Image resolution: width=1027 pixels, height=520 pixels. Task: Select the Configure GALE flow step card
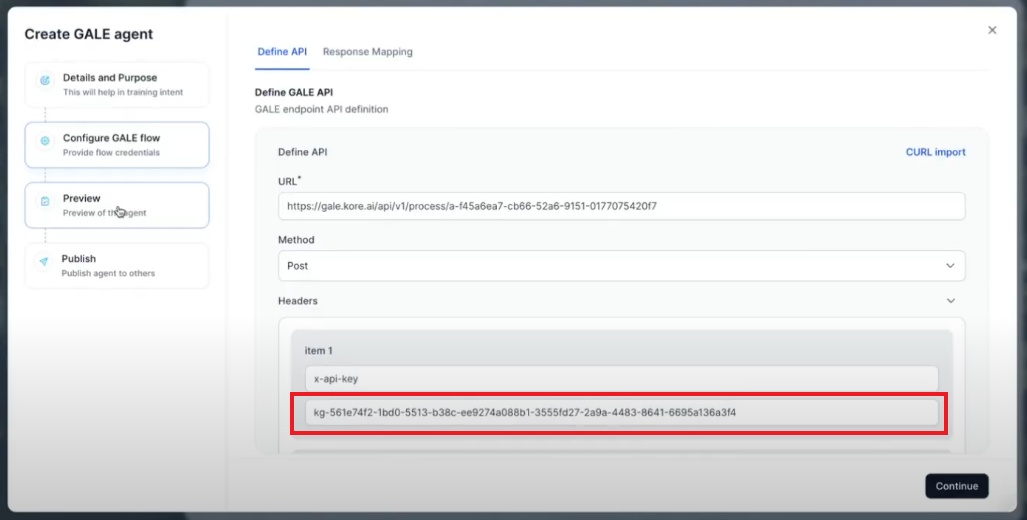(117, 145)
